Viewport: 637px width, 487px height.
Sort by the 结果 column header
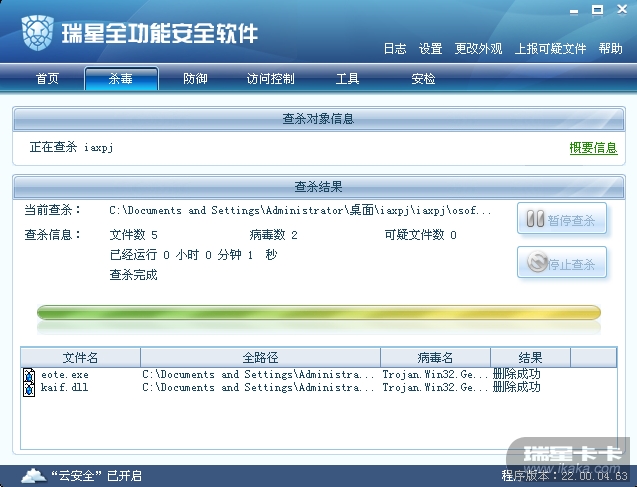pos(531,357)
